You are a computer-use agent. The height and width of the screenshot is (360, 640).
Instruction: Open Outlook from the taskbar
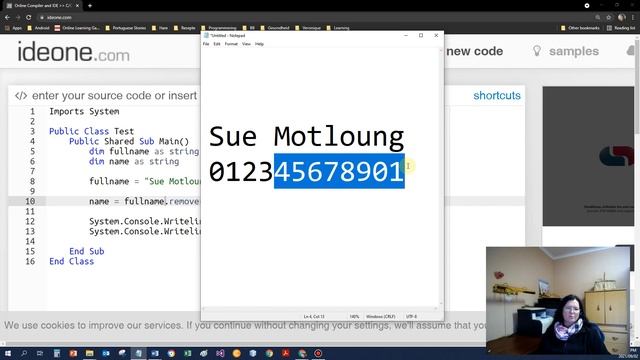point(106,353)
